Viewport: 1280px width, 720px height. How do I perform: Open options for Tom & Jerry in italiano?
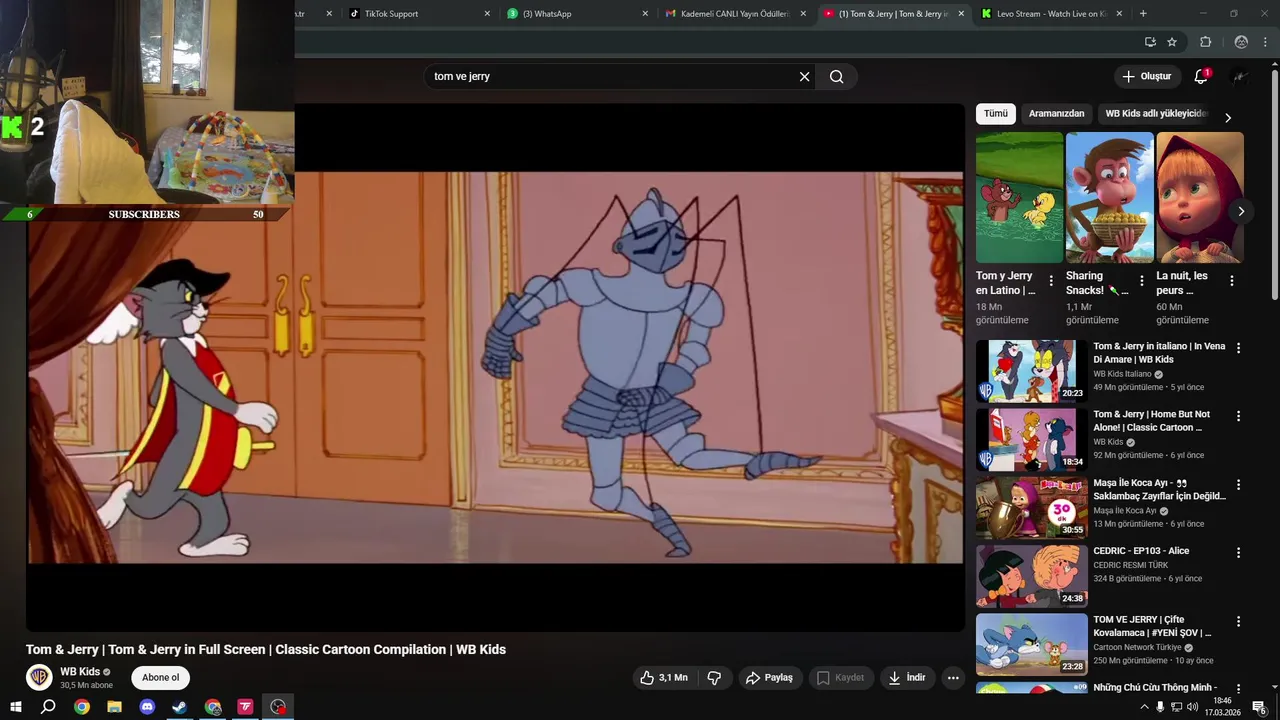pyautogui.click(x=1238, y=348)
